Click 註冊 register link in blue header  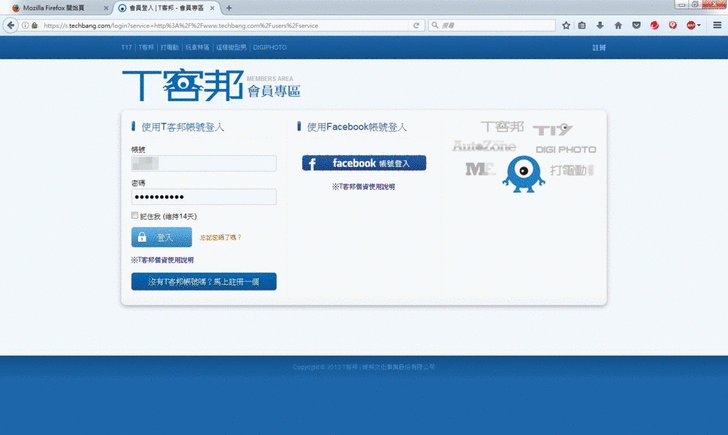[x=599, y=48]
